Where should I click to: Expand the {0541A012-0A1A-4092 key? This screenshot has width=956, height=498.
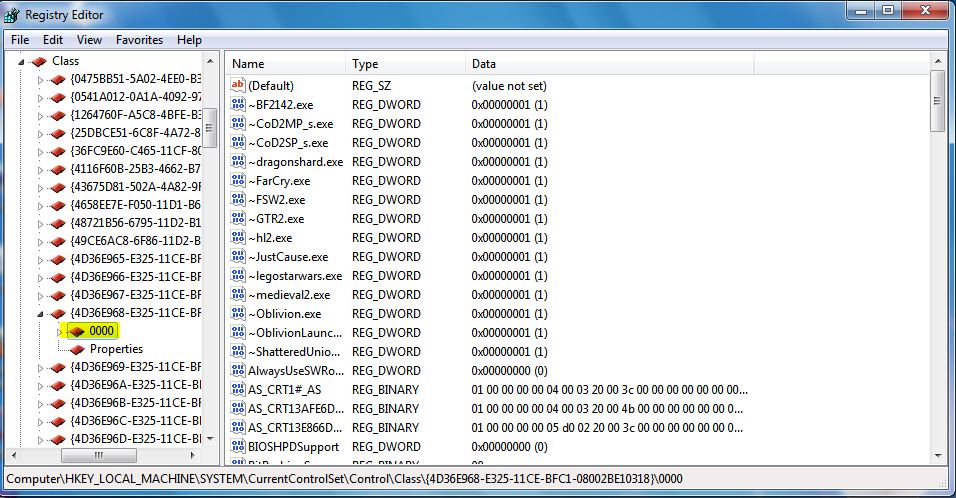(x=40, y=98)
